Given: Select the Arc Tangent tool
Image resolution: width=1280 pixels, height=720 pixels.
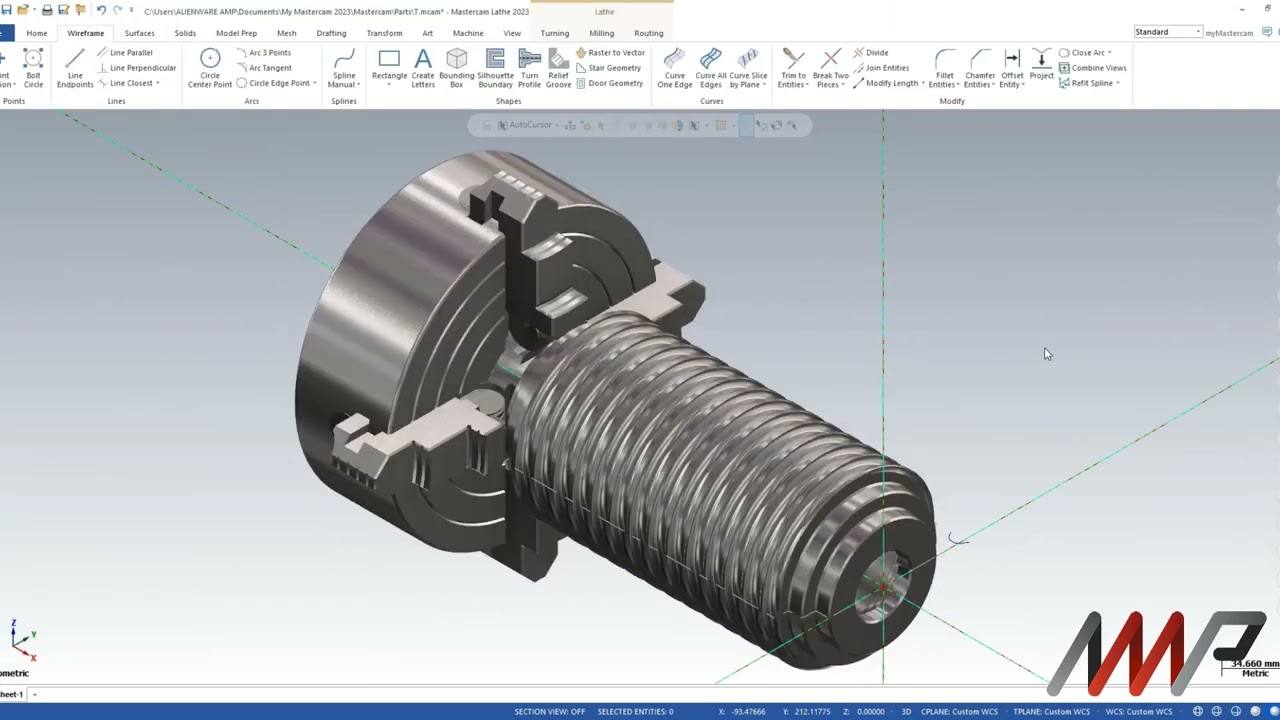Looking at the screenshot, I should pos(263,68).
